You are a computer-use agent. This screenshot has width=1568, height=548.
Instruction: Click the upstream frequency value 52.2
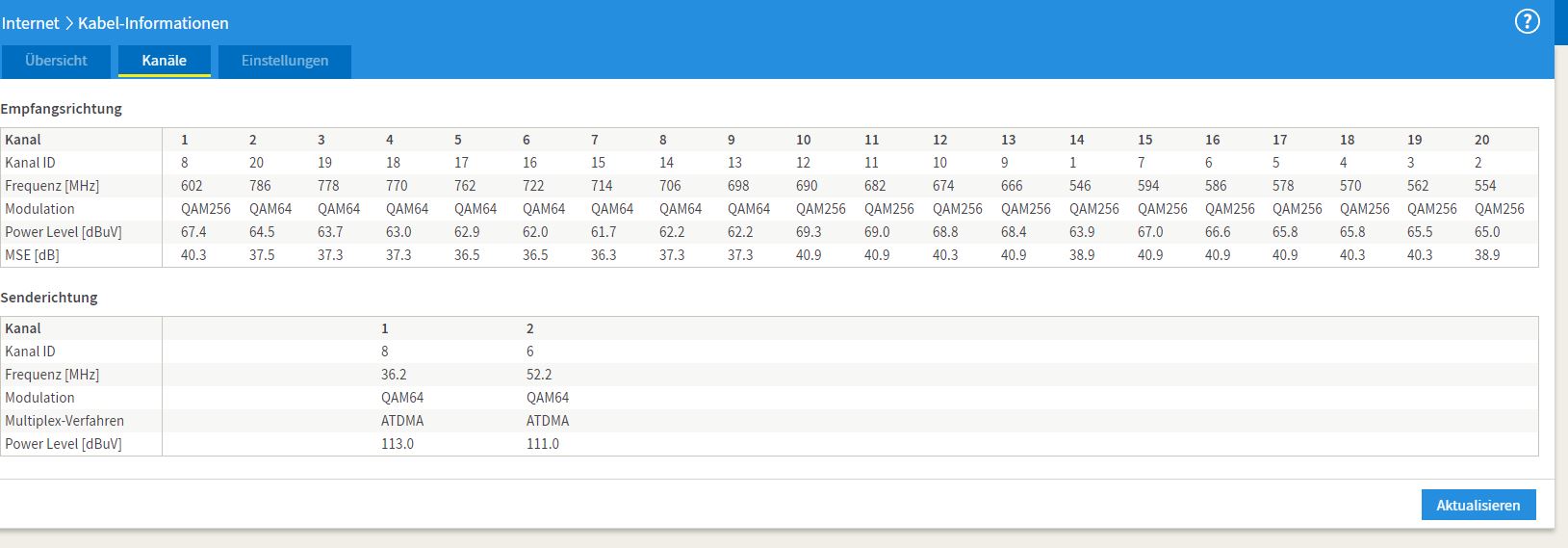(539, 375)
